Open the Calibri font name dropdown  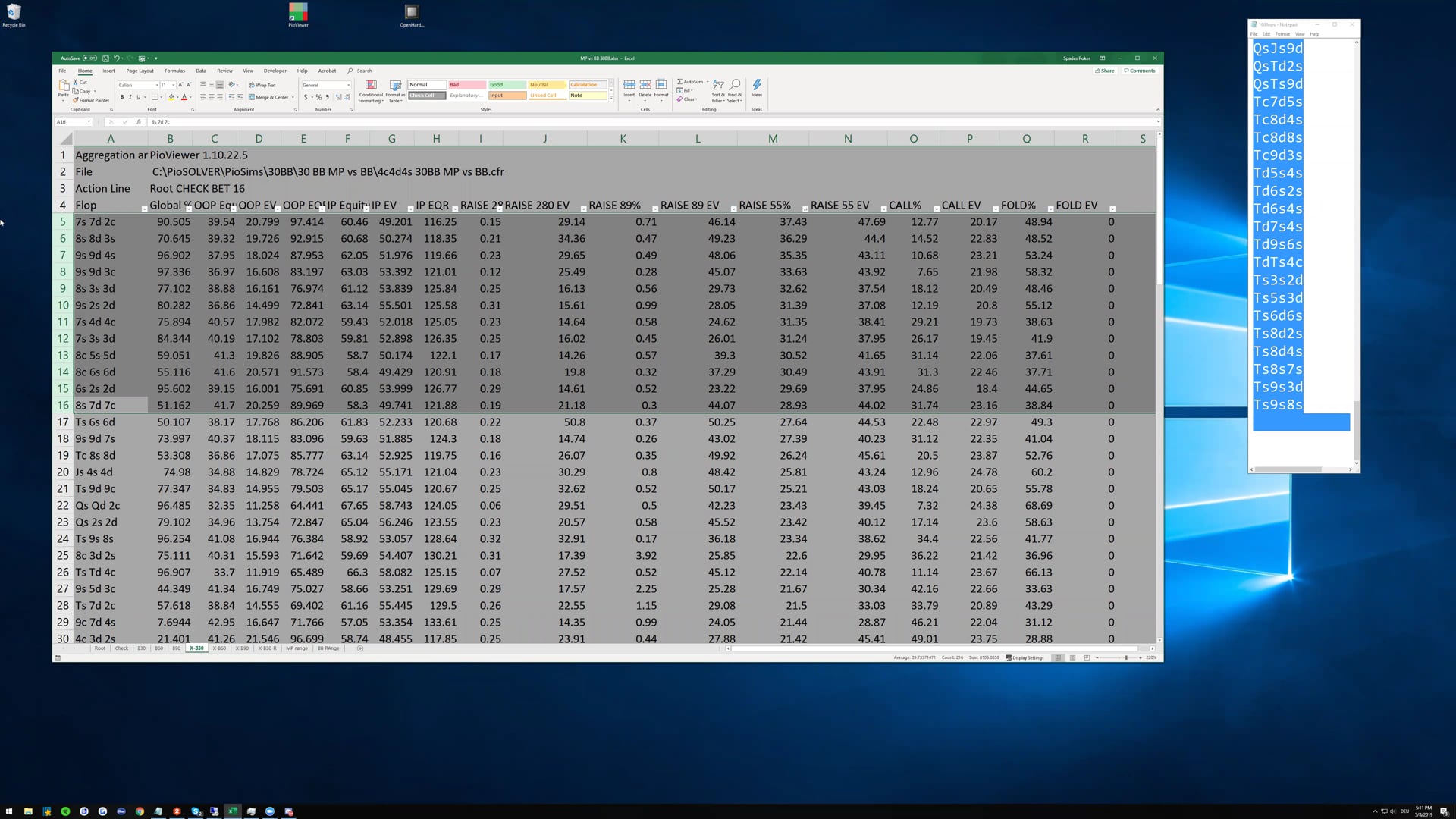tap(157, 85)
